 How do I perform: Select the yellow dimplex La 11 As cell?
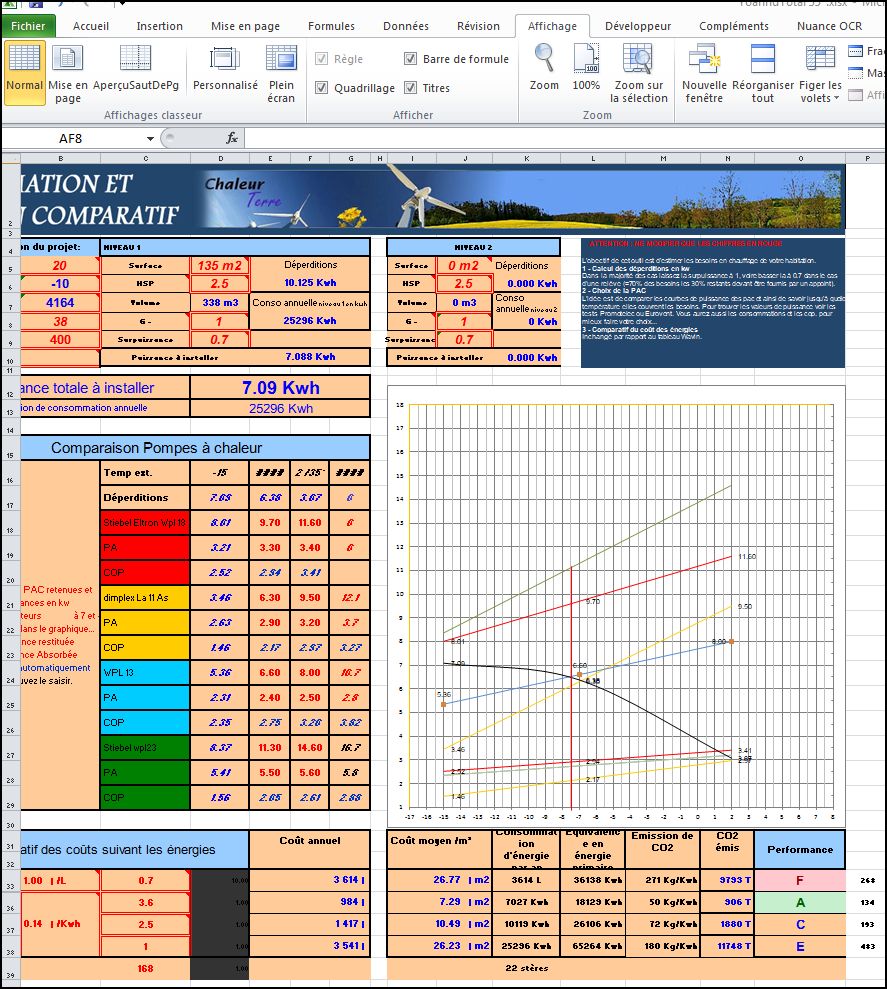(x=145, y=598)
